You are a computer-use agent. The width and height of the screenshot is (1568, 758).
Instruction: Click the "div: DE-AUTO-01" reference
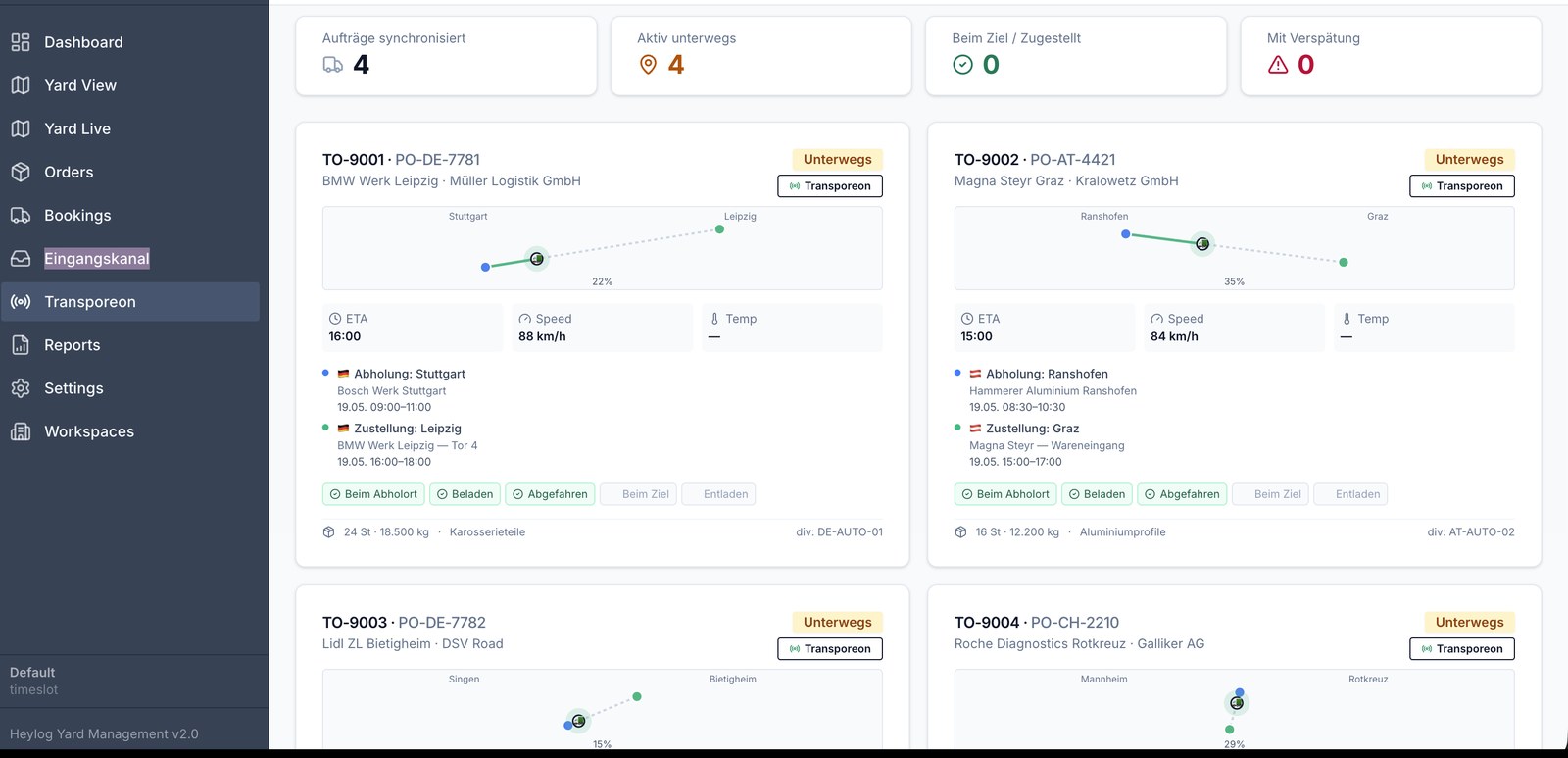[839, 532]
